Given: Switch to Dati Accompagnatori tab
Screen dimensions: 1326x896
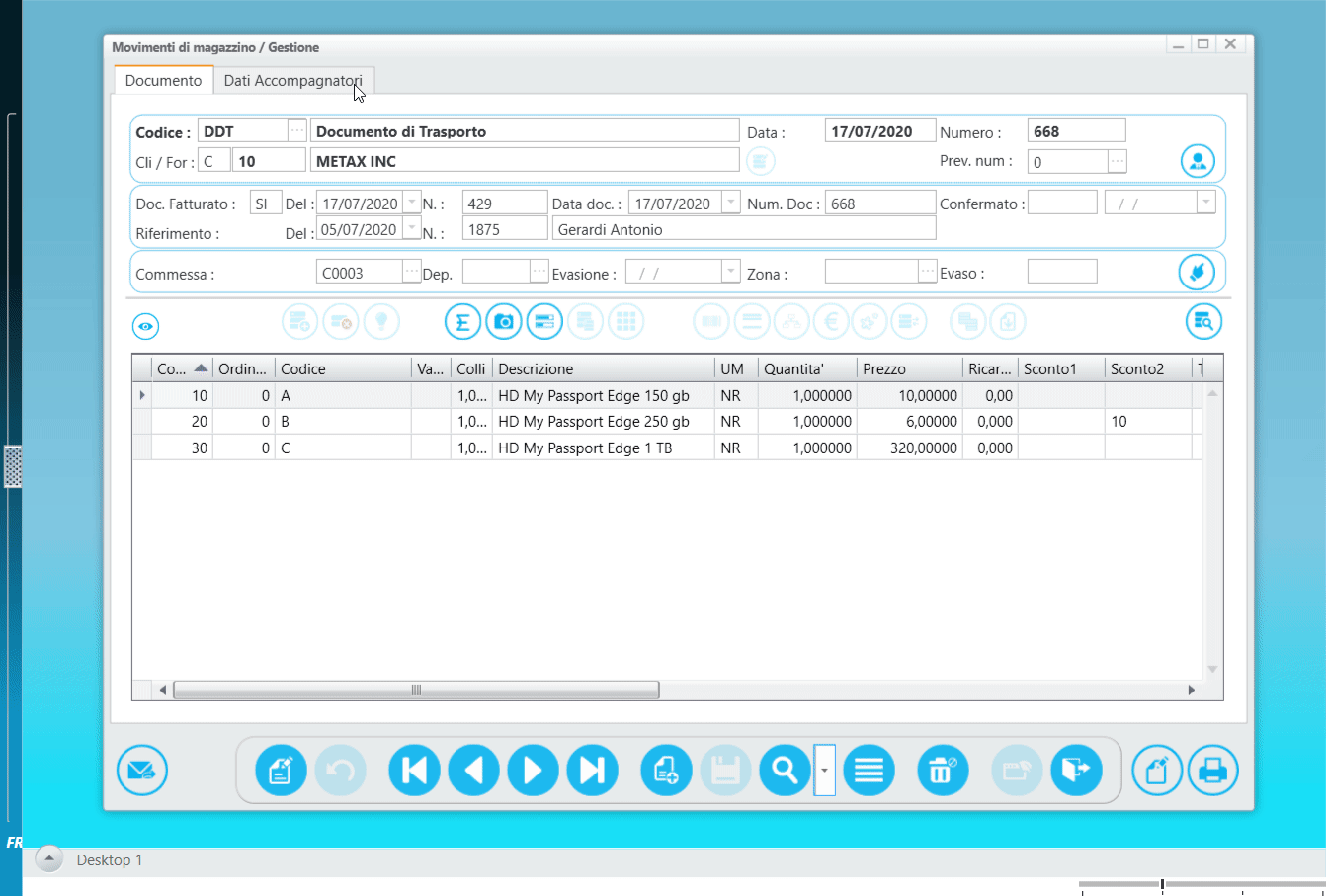Looking at the screenshot, I should [292, 81].
